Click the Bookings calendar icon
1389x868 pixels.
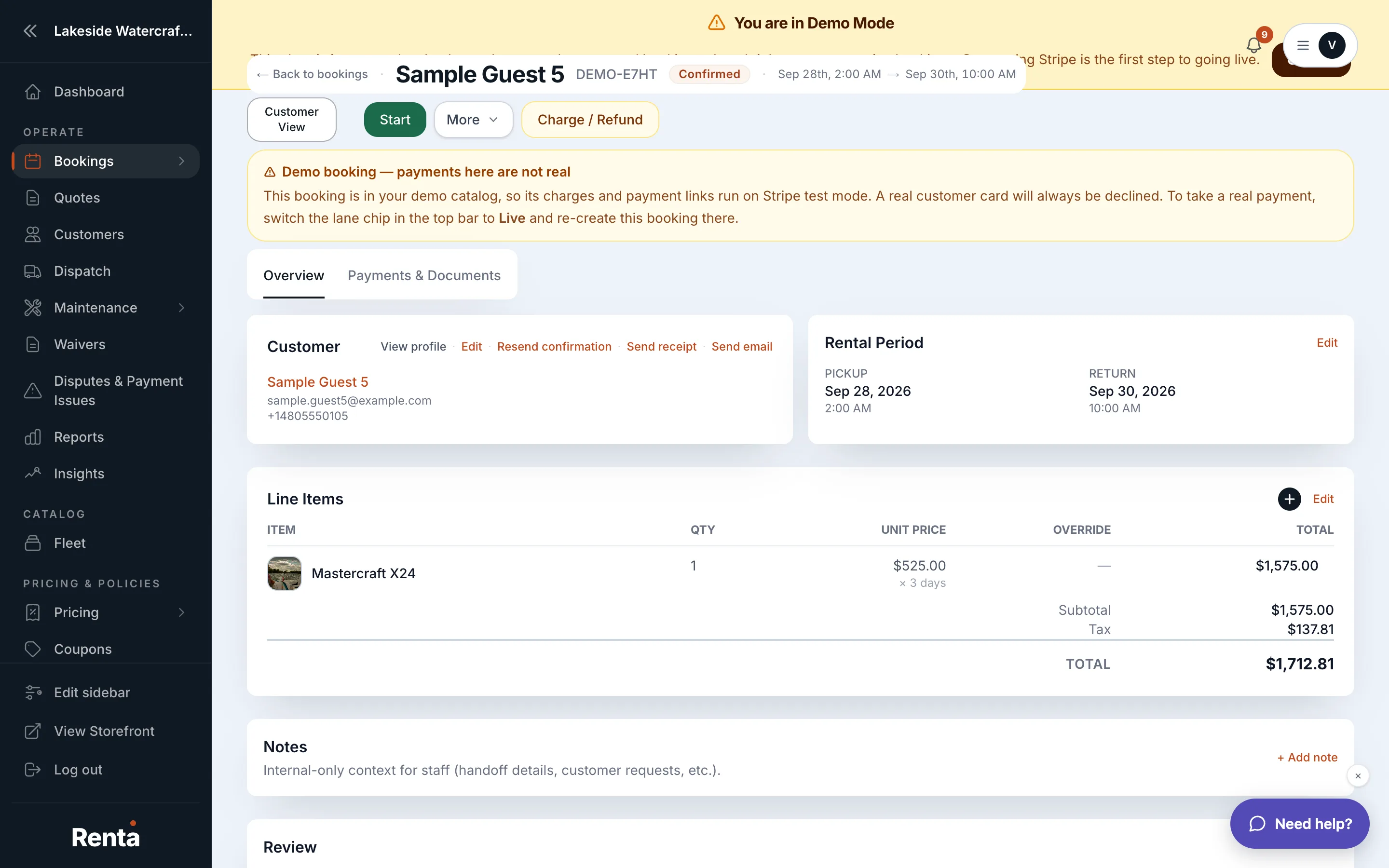33,162
